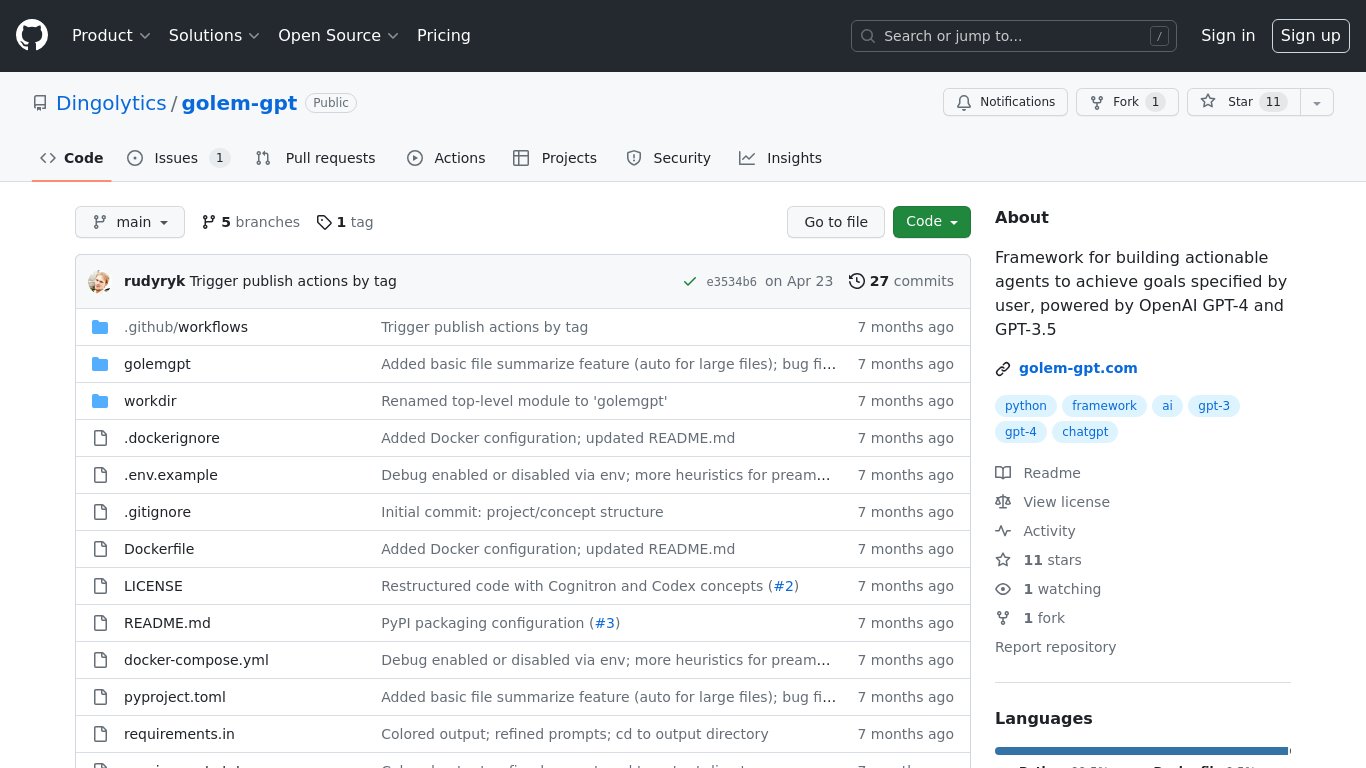Screen dimensions: 1366x768
Task: Click the Sign up button
Action: pyautogui.click(x=1311, y=36)
